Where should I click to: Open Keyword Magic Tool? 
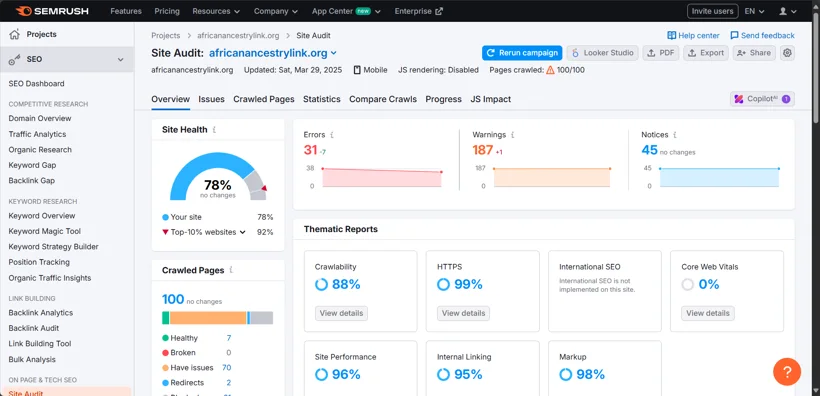click(x=44, y=231)
